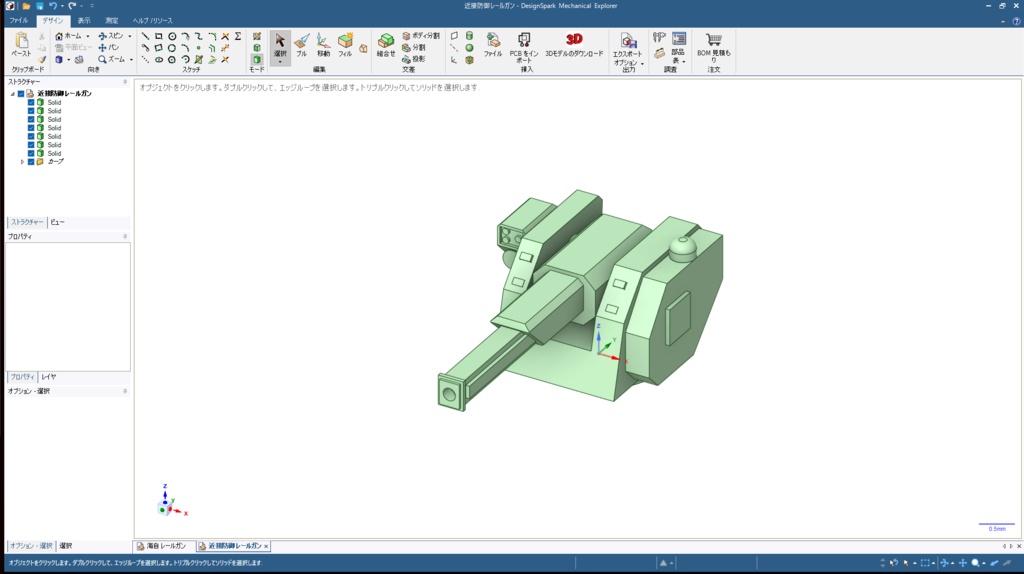Viewport: 1024px width, 574px height.
Task: Switch to 3D mode in モード group
Action: pos(257,59)
